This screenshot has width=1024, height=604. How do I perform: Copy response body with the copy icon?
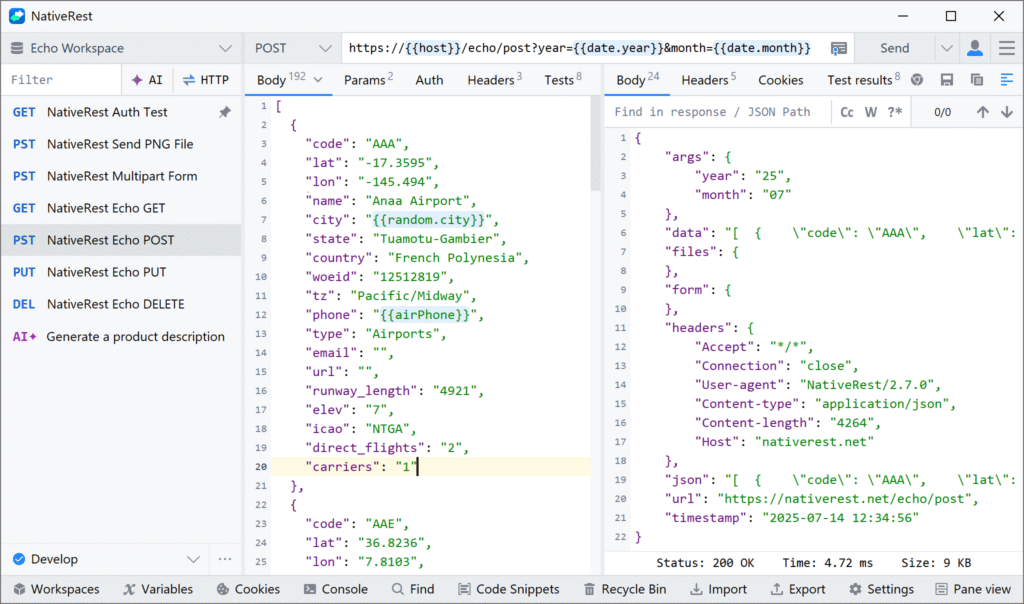tap(977, 80)
